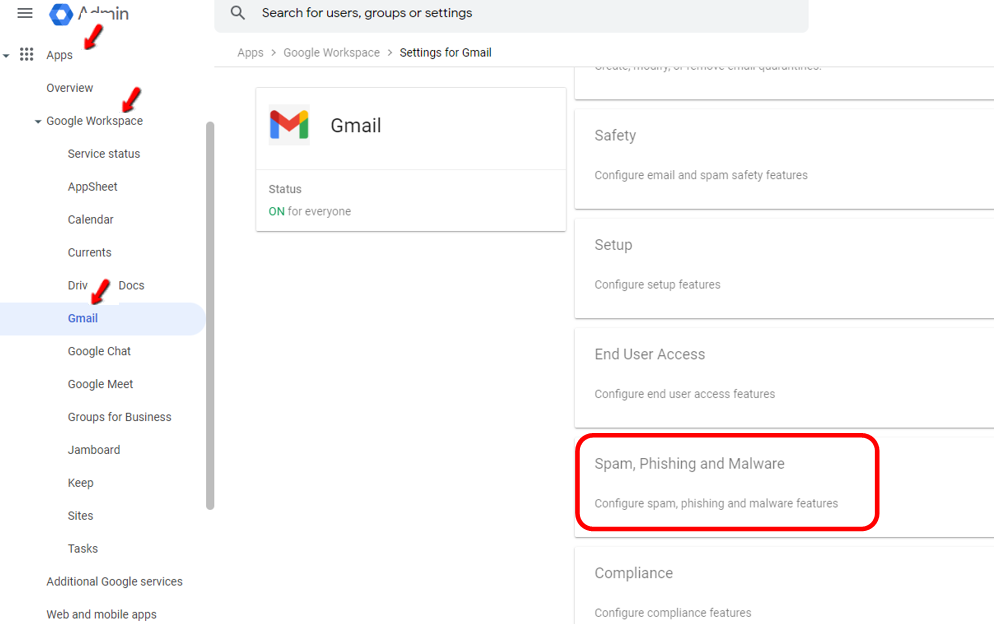
Task: Open the main navigation hamburger menu
Action: coord(27,14)
